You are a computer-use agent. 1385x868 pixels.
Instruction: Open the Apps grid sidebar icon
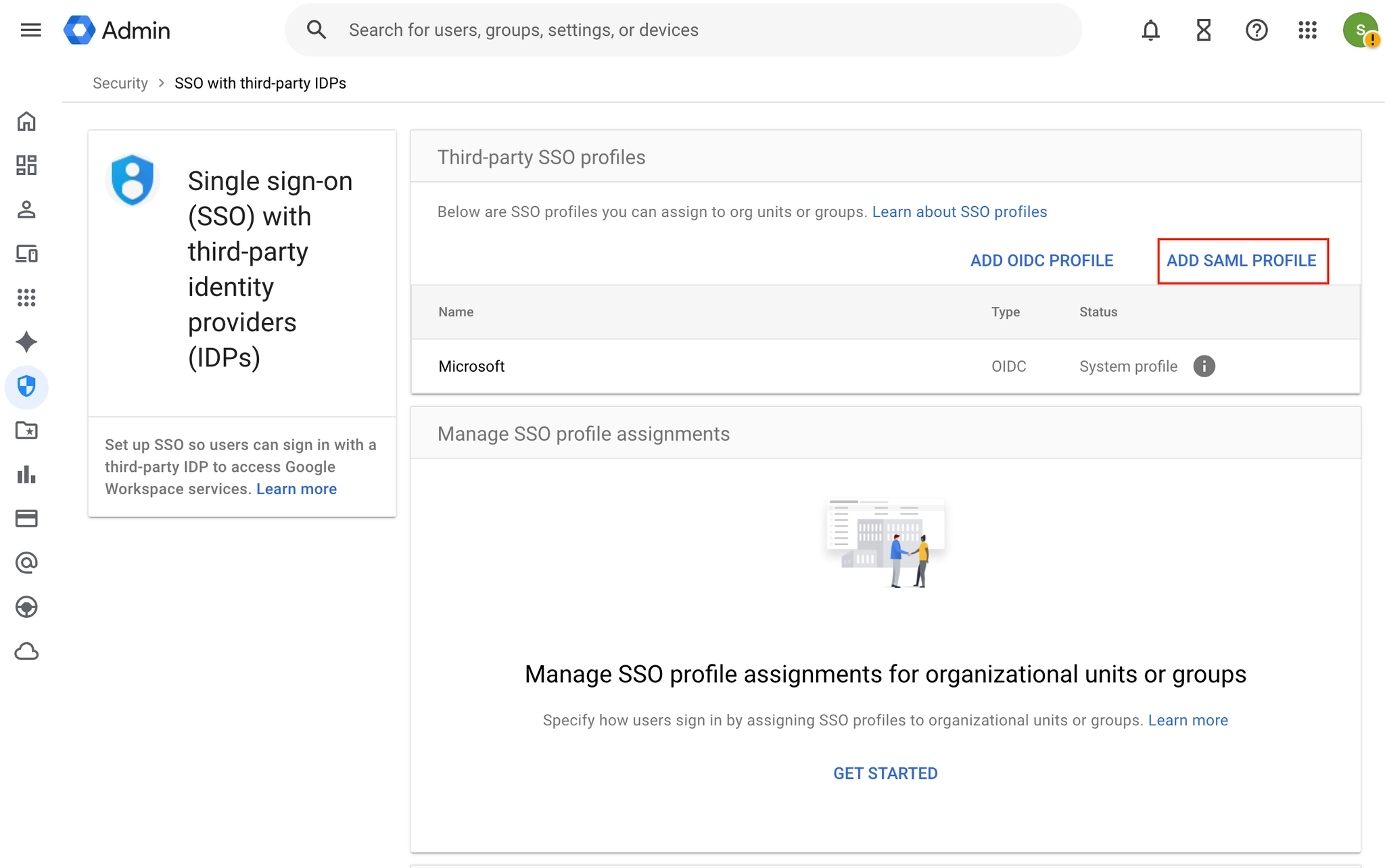(26, 297)
